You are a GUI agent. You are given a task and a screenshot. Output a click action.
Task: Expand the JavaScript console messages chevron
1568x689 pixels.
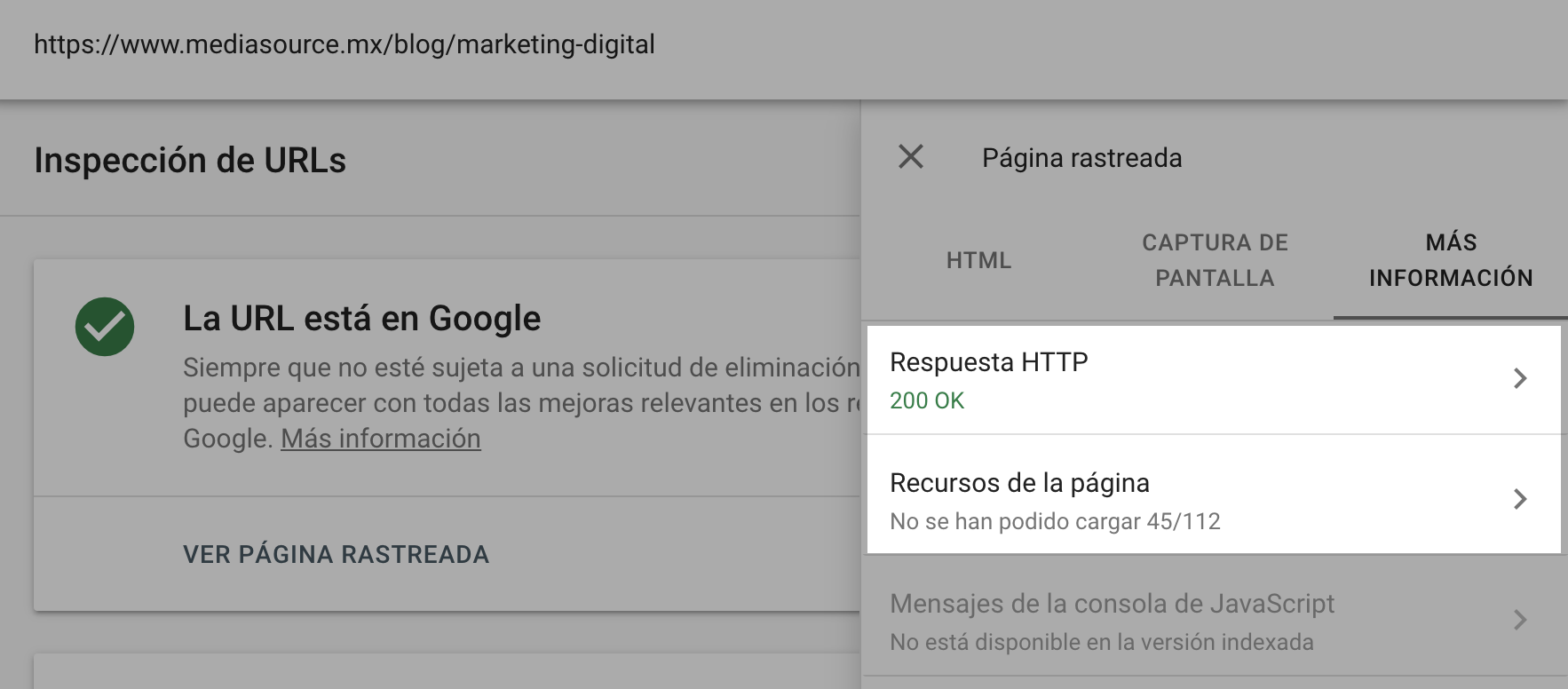[x=1519, y=620]
